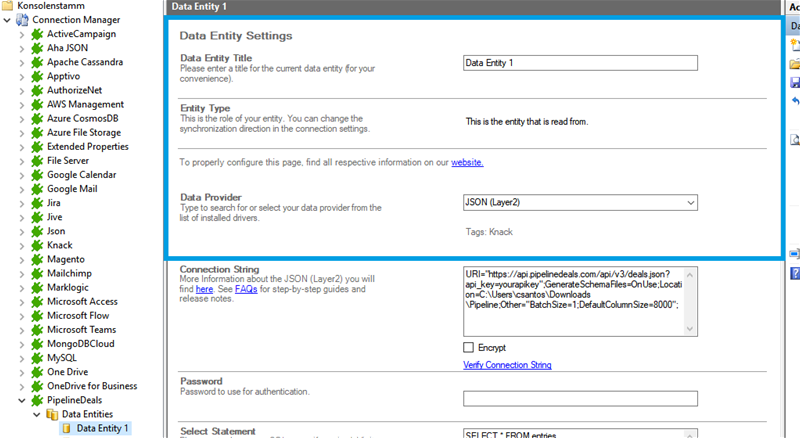Expand the Jira connection node
The image size is (800, 438).
point(23,202)
